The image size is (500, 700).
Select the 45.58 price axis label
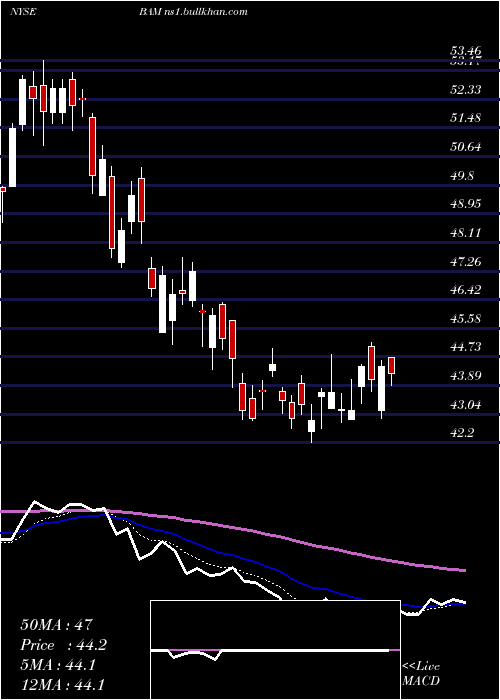(x=466, y=318)
